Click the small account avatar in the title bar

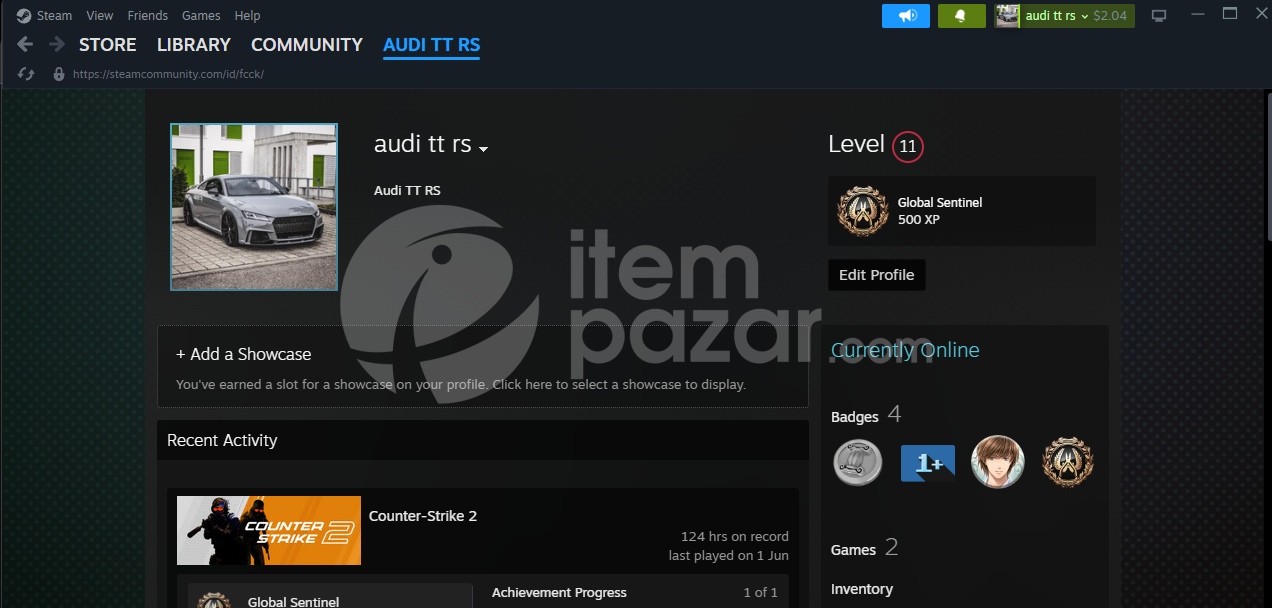point(1008,16)
